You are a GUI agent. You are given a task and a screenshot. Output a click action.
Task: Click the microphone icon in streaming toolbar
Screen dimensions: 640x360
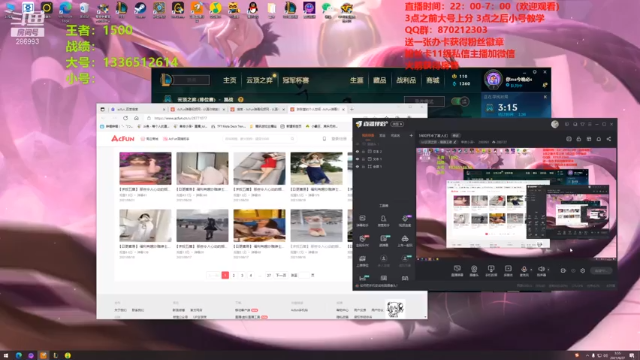(524, 269)
